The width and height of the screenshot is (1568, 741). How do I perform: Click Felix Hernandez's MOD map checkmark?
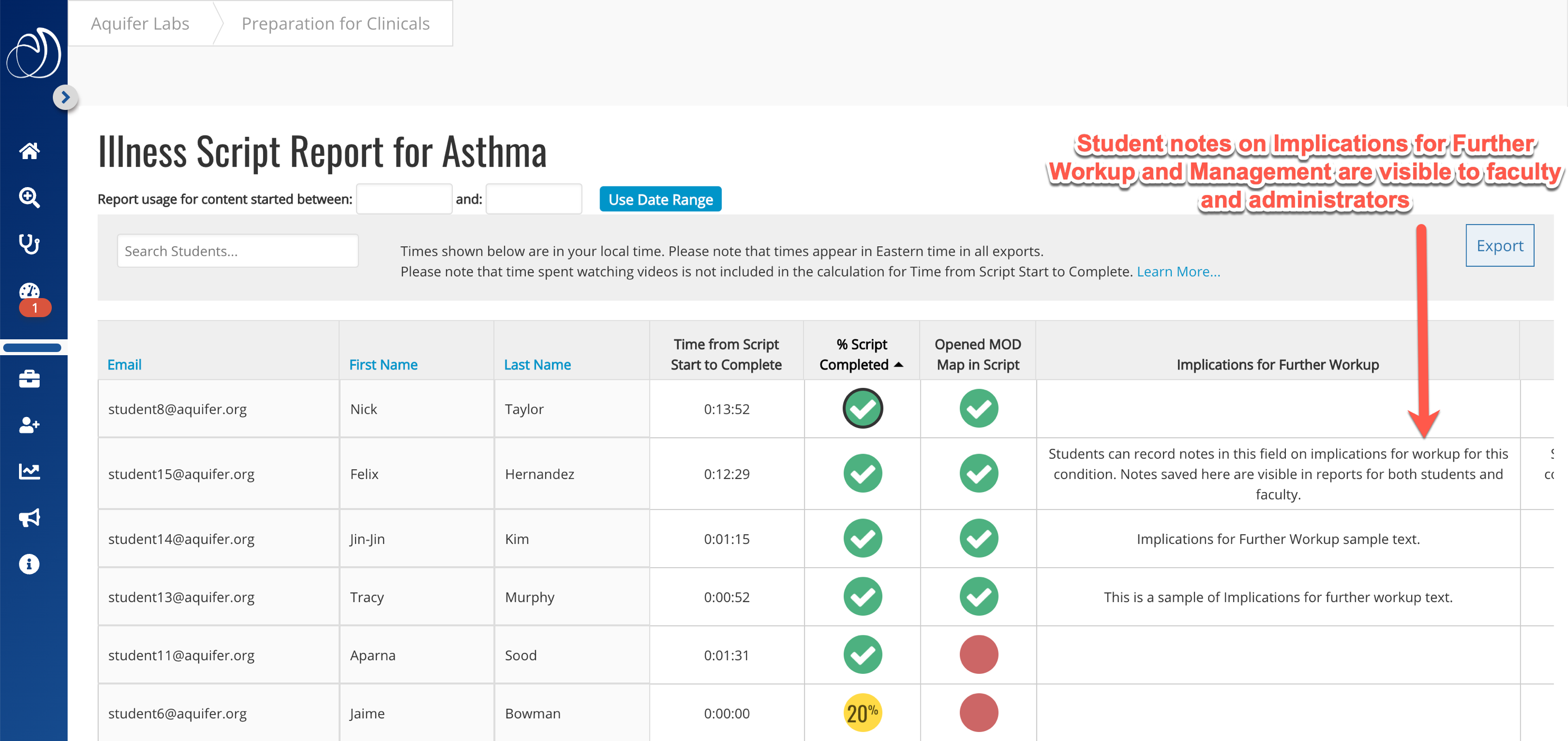(979, 474)
